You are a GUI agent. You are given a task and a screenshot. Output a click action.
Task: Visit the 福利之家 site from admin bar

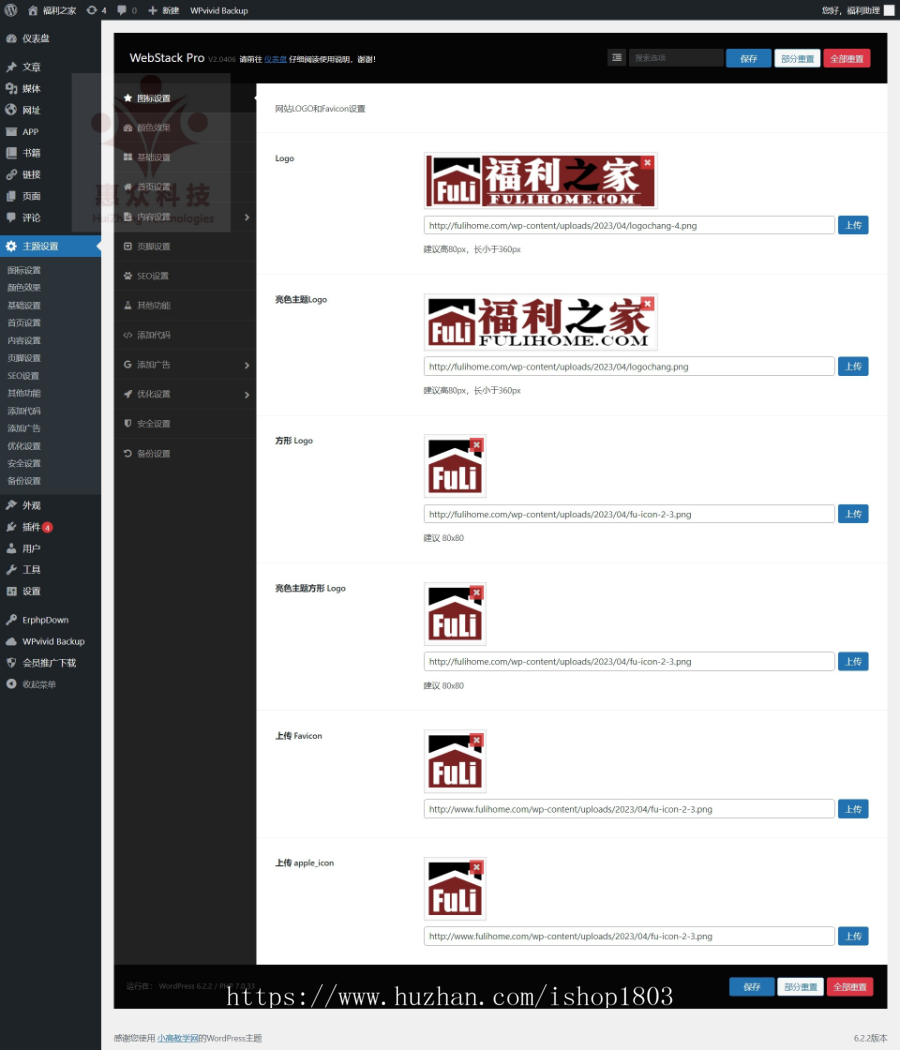(52, 10)
